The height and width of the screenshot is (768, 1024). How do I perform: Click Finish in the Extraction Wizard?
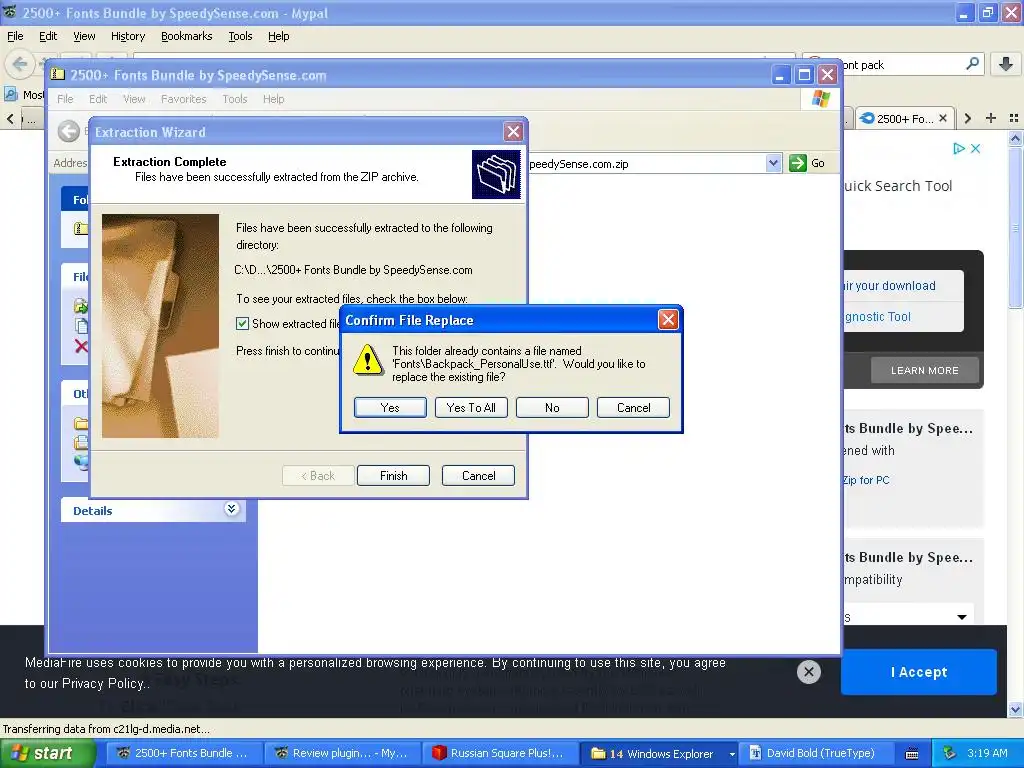pos(393,475)
